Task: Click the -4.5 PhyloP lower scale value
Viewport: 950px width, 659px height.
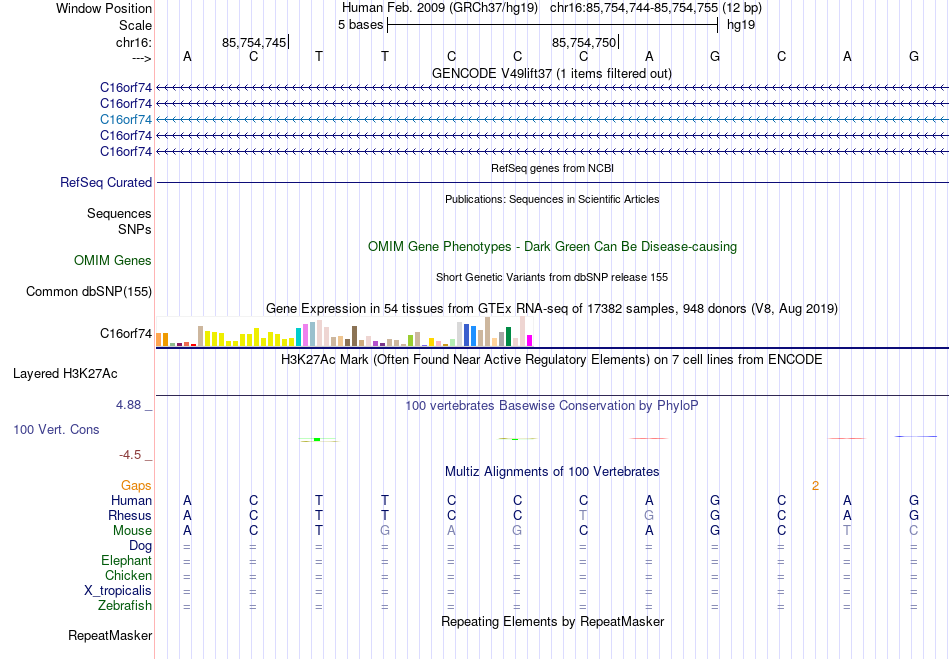Action: point(130,455)
